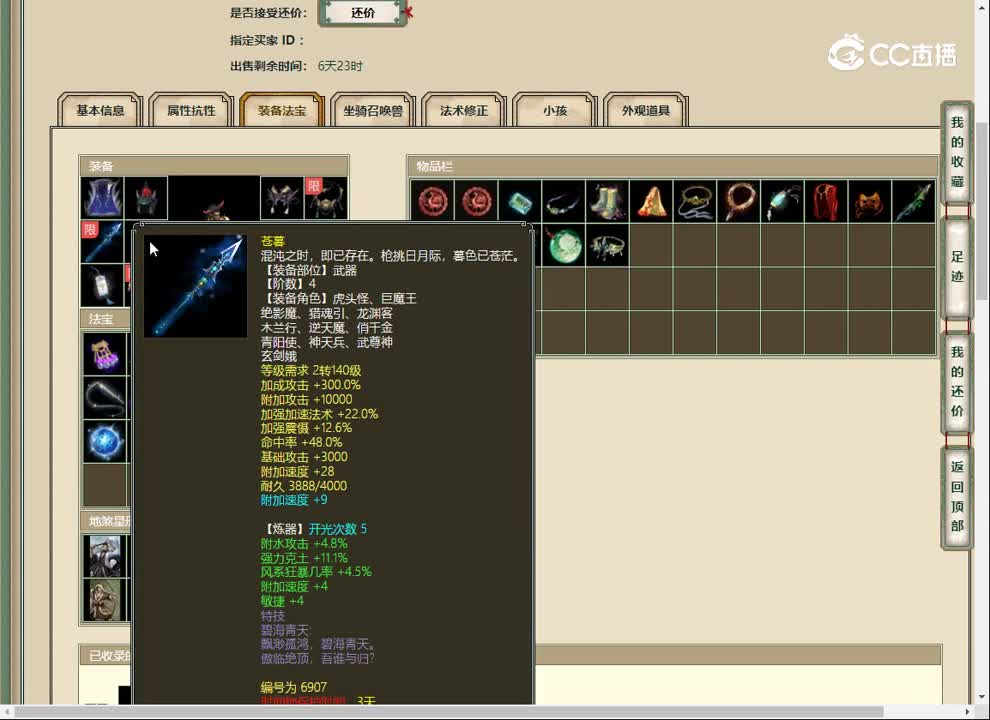990x720 pixels.
Task: Inspect the blue cape in the equipment panel
Action: pyautogui.click(x=102, y=198)
